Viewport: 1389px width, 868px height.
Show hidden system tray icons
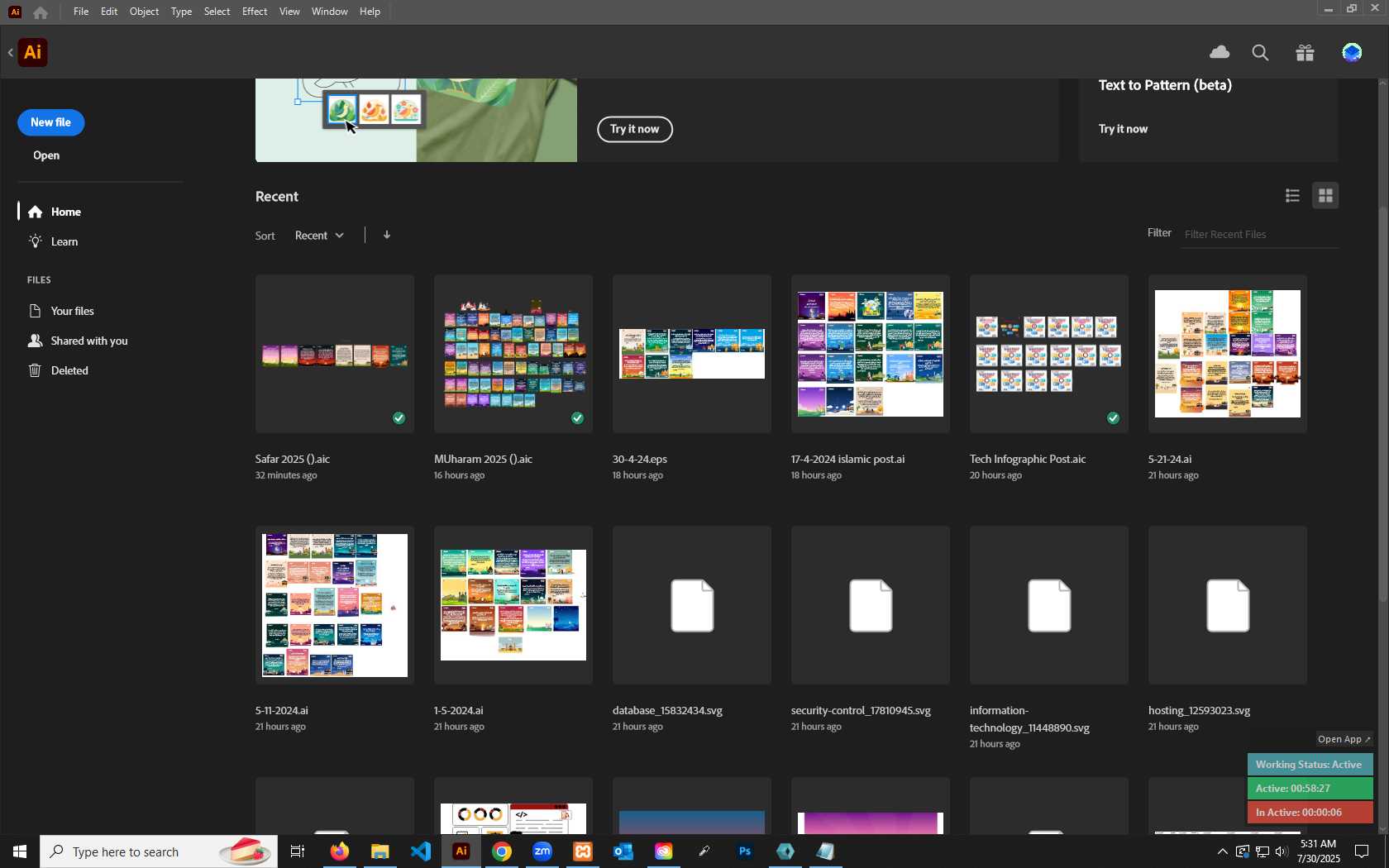pyautogui.click(x=1222, y=851)
